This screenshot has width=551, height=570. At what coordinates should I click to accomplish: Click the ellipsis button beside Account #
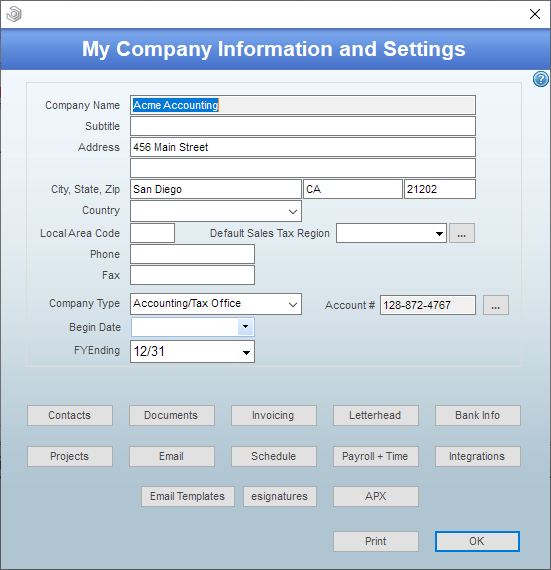[495, 305]
